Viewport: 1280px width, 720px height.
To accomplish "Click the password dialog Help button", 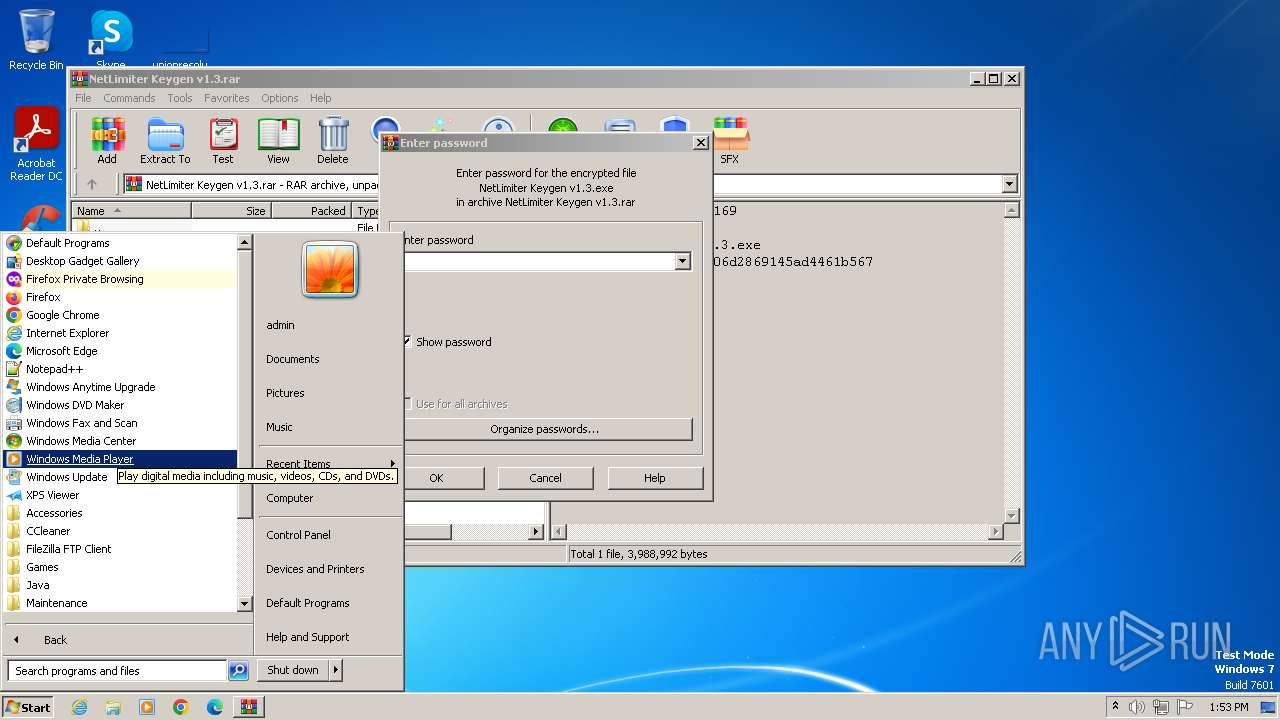I will point(655,478).
